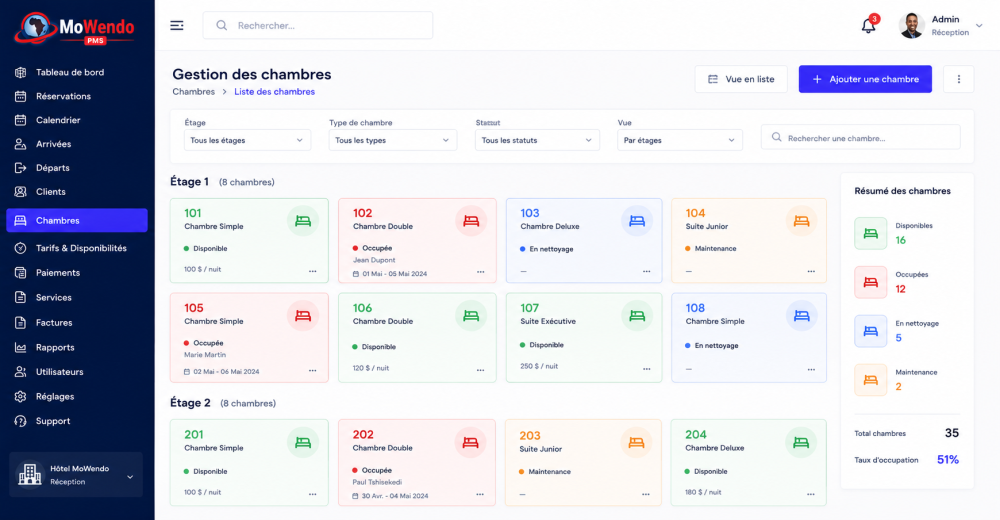
Task: Click the Vue en liste button
Action: 741,79
